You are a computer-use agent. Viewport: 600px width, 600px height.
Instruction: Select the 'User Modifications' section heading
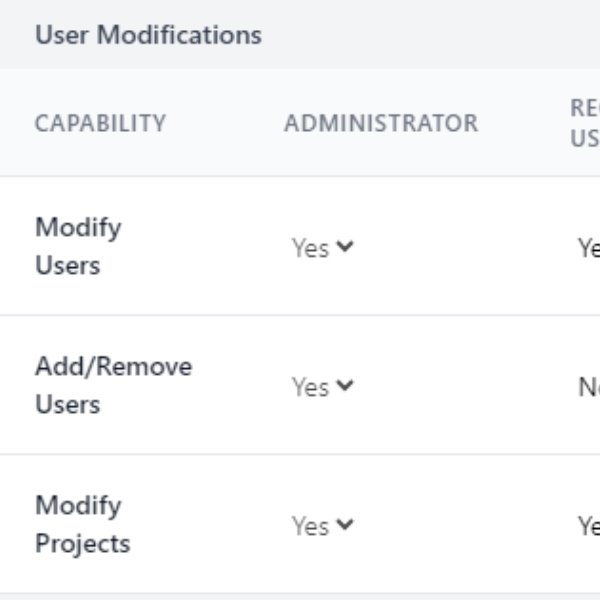(x=148, y=35)
